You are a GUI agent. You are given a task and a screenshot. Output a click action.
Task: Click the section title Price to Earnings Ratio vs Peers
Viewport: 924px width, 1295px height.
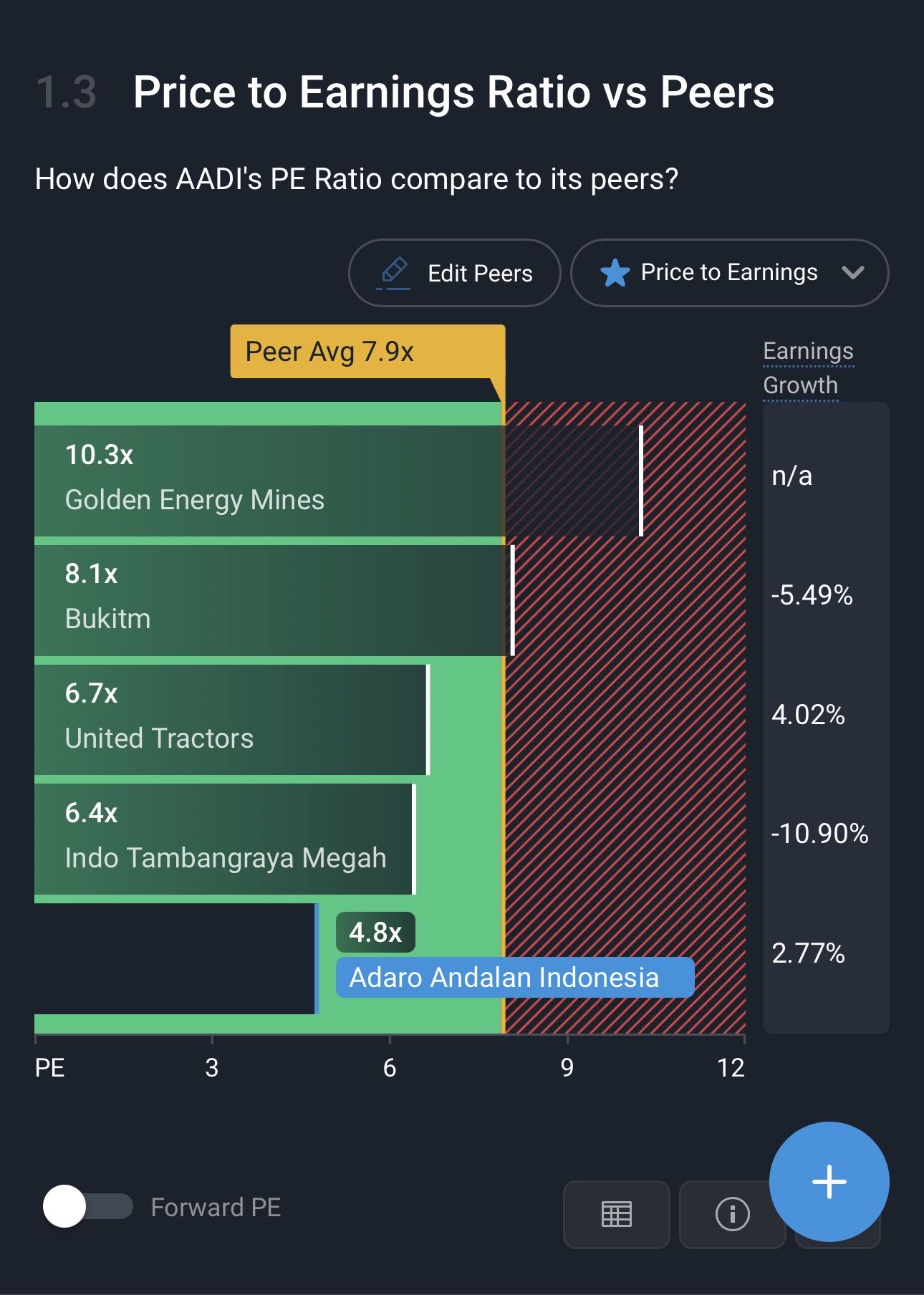pyautogui.click(x=453, y=92)
